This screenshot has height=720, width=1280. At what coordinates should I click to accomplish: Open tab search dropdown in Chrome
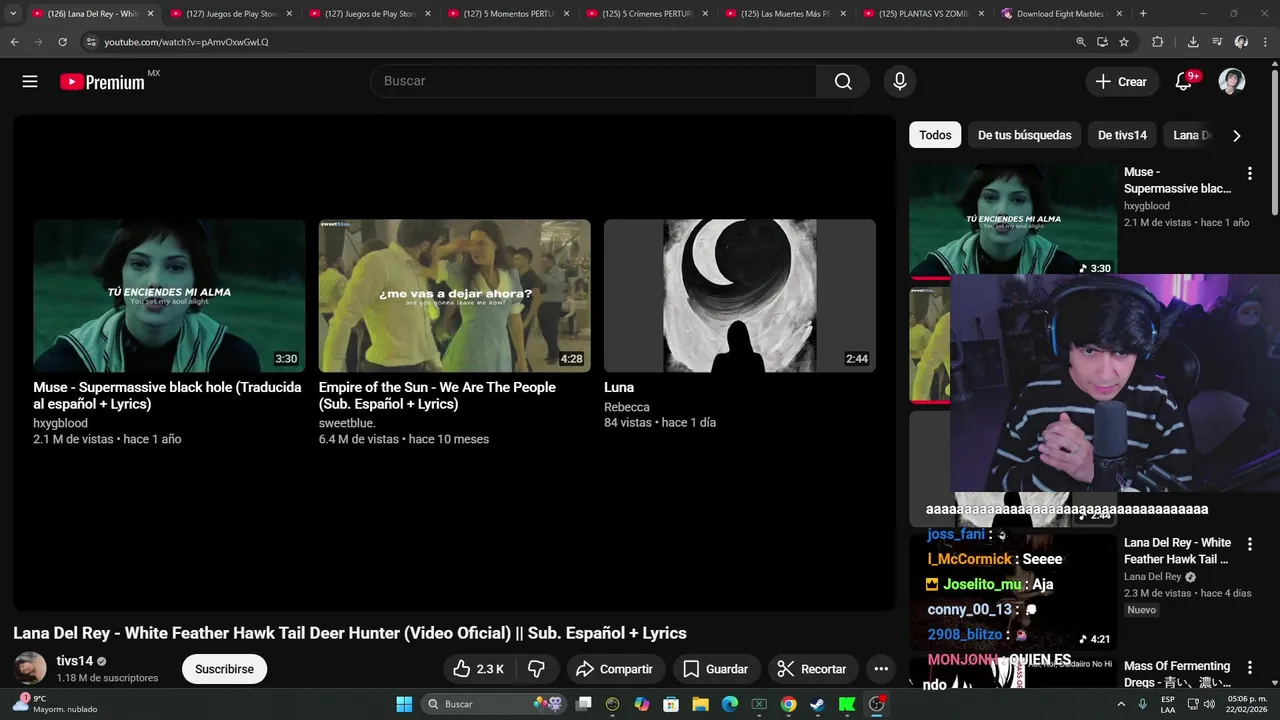click(x=12, y=14)
